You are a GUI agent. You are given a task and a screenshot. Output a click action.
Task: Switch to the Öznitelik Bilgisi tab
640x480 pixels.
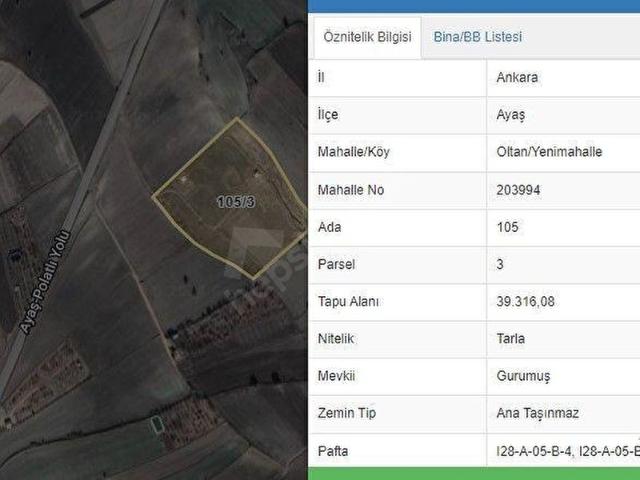[x=367, y=37]
